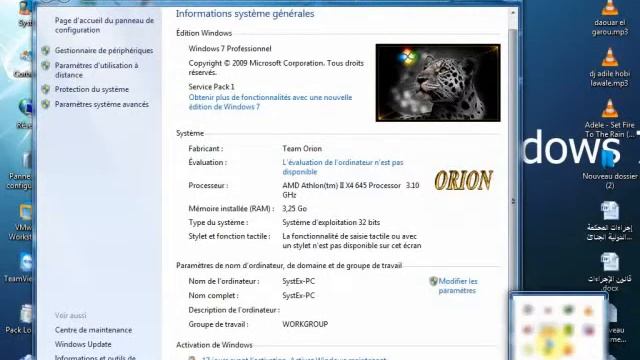Open Windows Update link
The image size is (640, 360).
pyautogui.click(x=83, y=344)
